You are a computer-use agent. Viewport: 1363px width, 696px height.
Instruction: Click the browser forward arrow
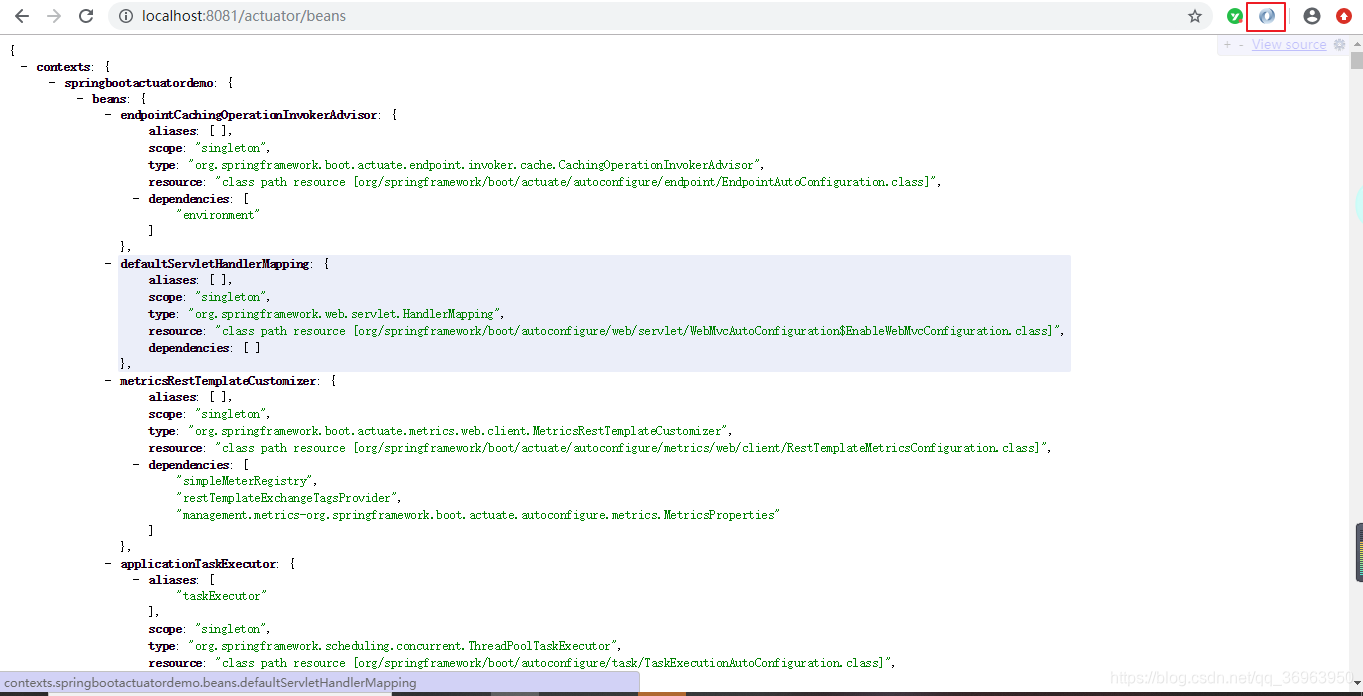pos(54,16)
